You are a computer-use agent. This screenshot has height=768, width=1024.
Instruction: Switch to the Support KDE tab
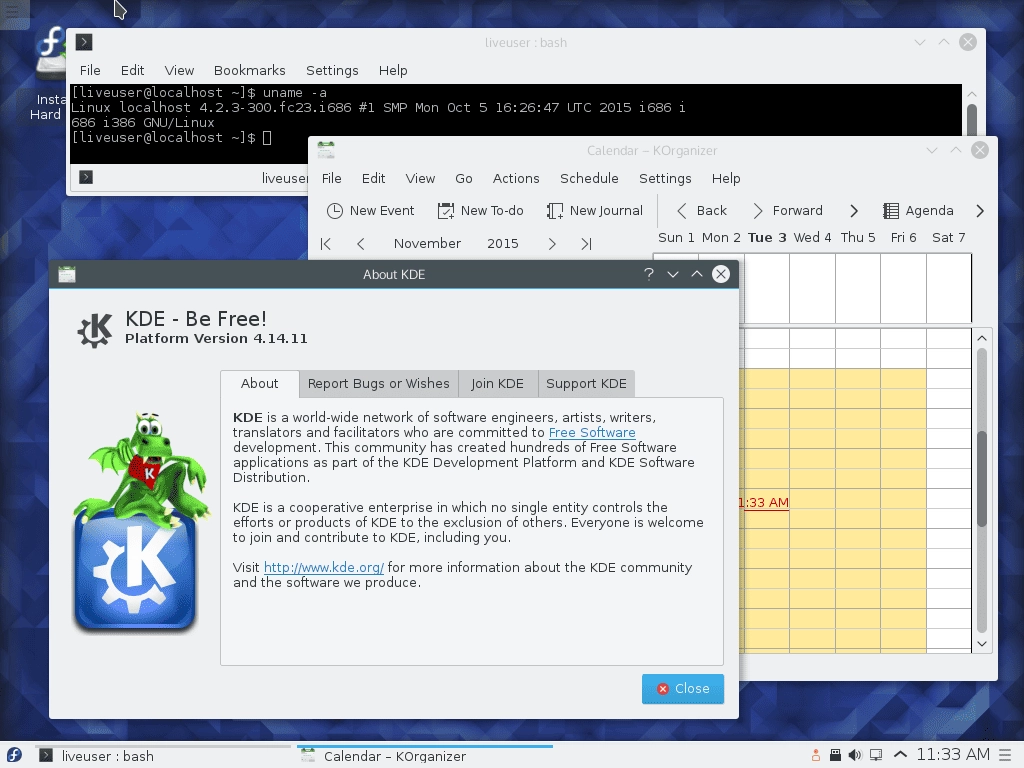[x=586, y=383]
